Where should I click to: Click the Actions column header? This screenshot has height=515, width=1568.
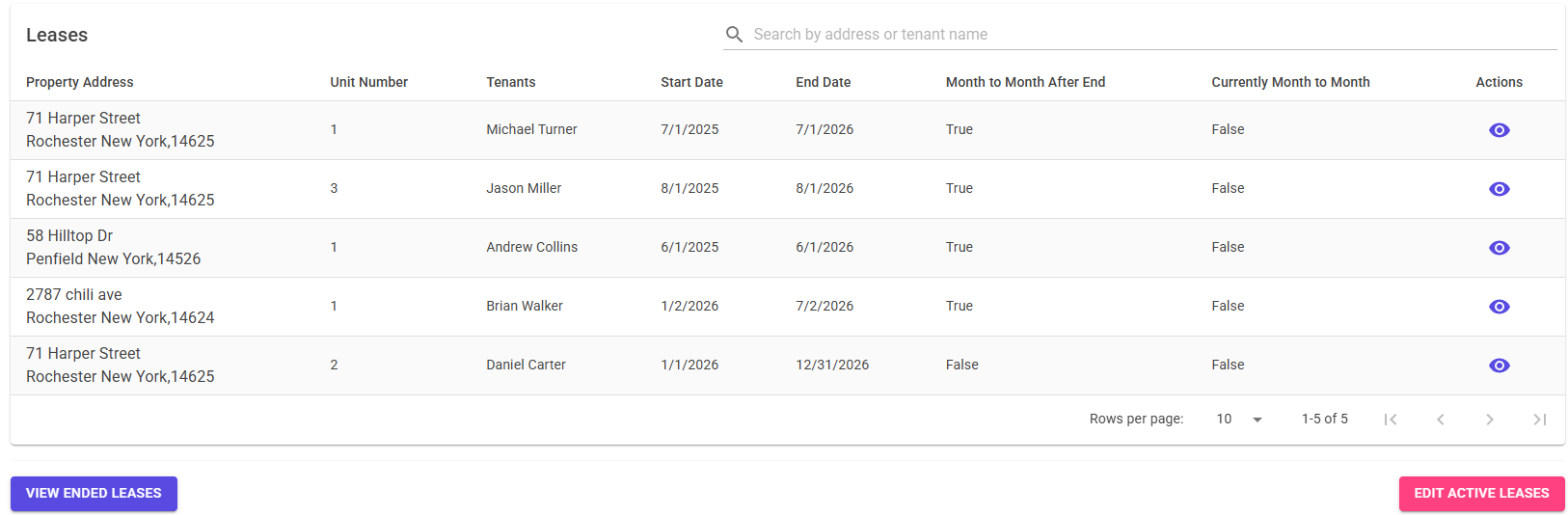(1499, 82)
